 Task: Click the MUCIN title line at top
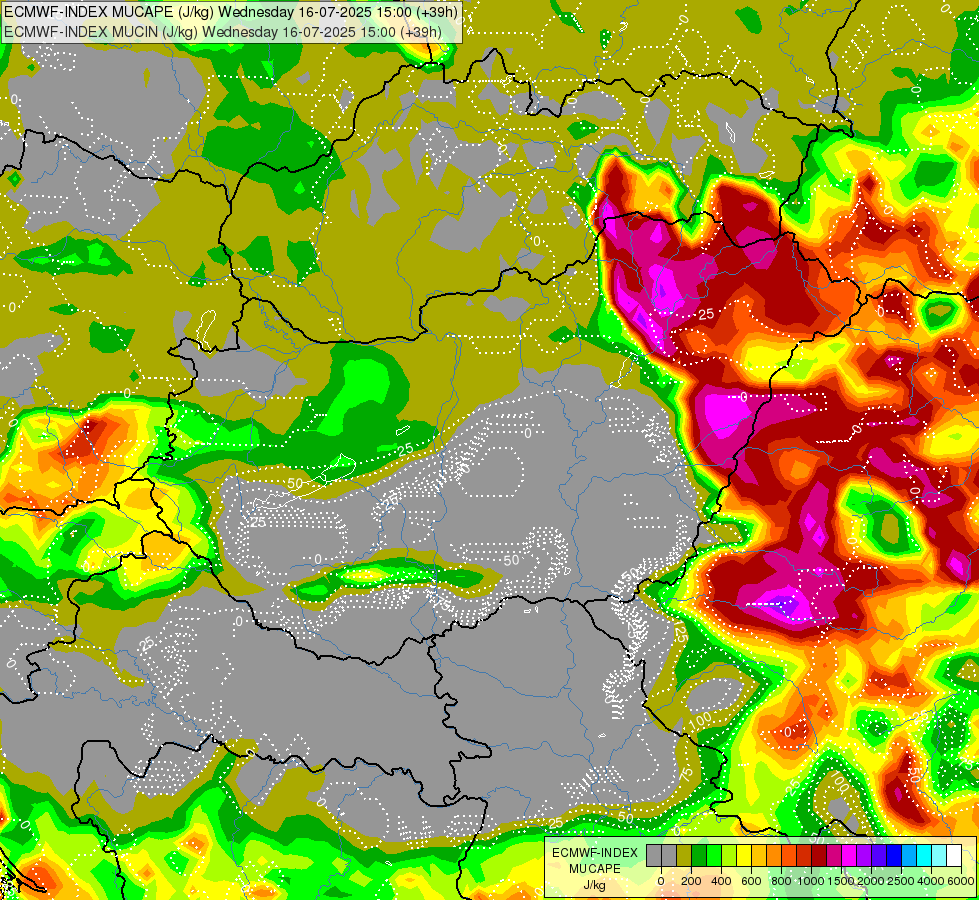pos(222,32)
